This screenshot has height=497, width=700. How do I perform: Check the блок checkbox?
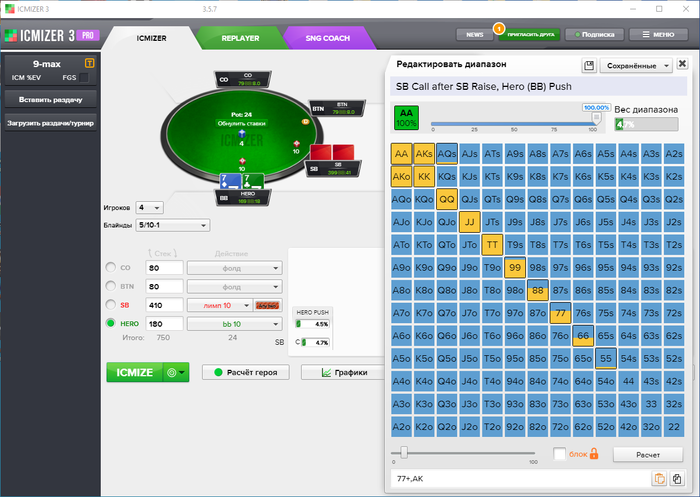(x=559, y=454)
